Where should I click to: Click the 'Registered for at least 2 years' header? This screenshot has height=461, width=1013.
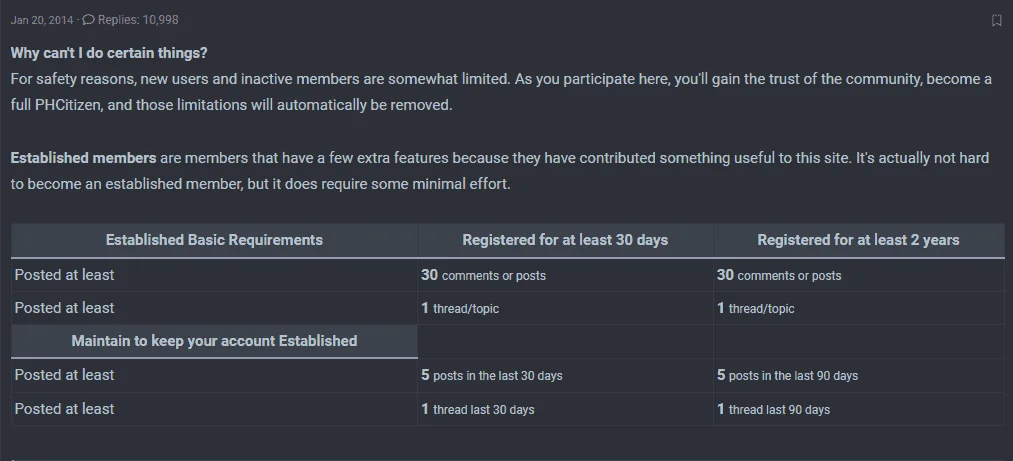pyautogui.click(x=859, y=240)
